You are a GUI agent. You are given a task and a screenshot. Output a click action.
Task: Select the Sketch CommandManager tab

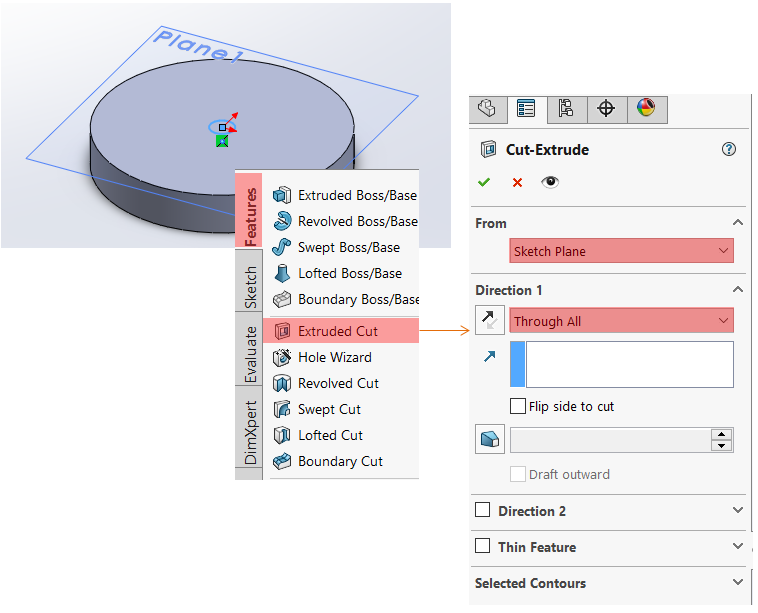(x=249, y=280)
